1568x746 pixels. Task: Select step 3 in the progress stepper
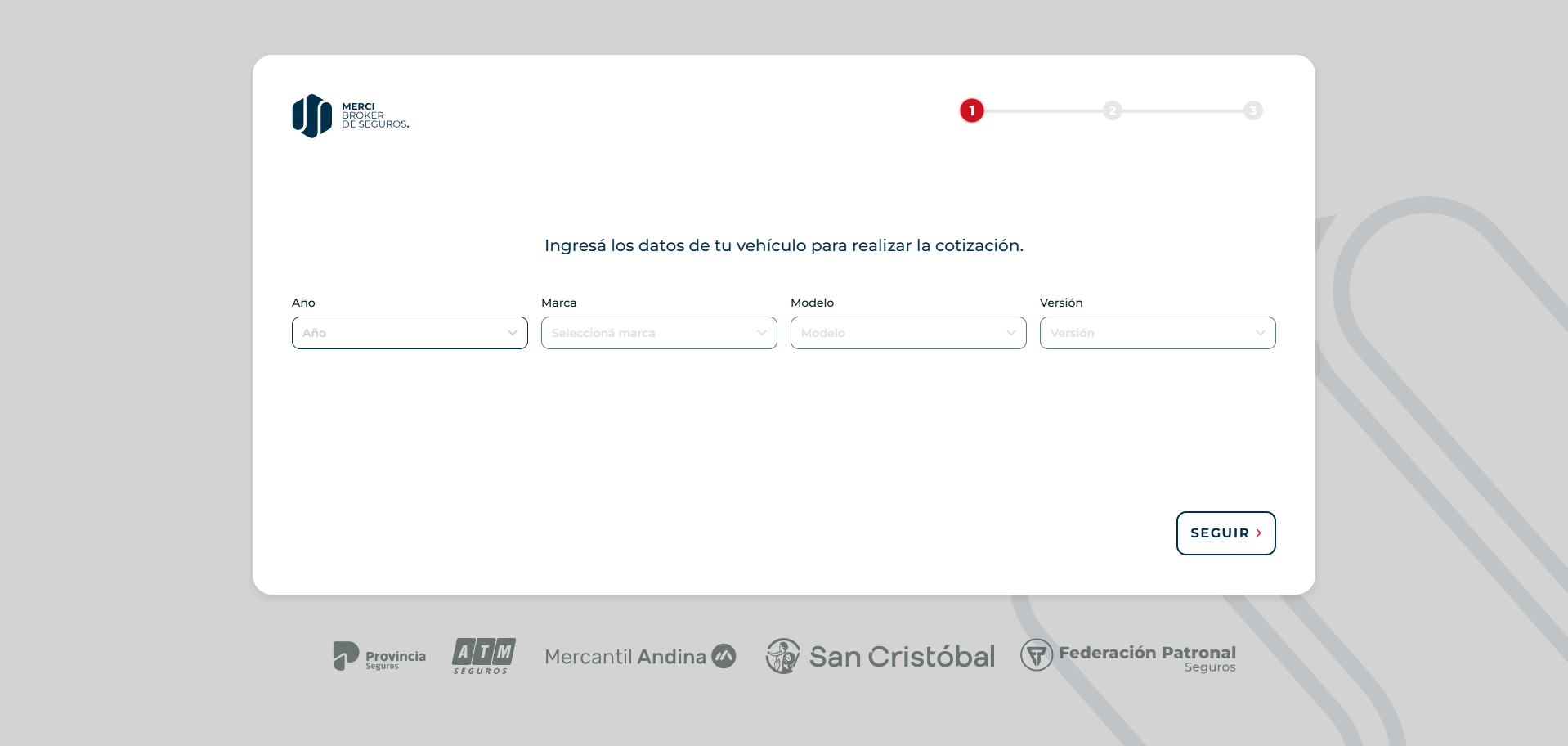click(x=1253, y=110)
